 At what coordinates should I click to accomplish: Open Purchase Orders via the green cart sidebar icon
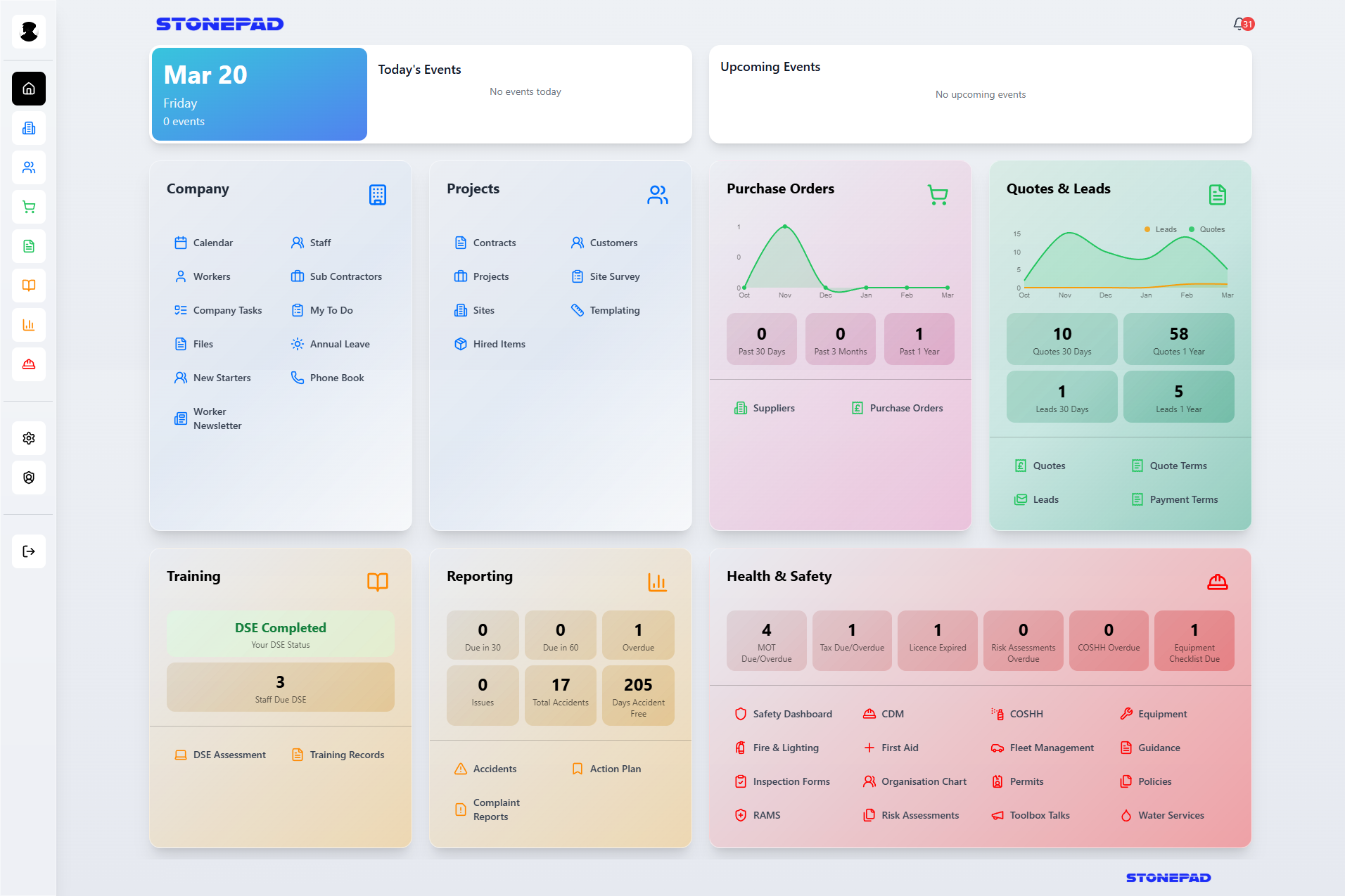(x=28, y=207)
